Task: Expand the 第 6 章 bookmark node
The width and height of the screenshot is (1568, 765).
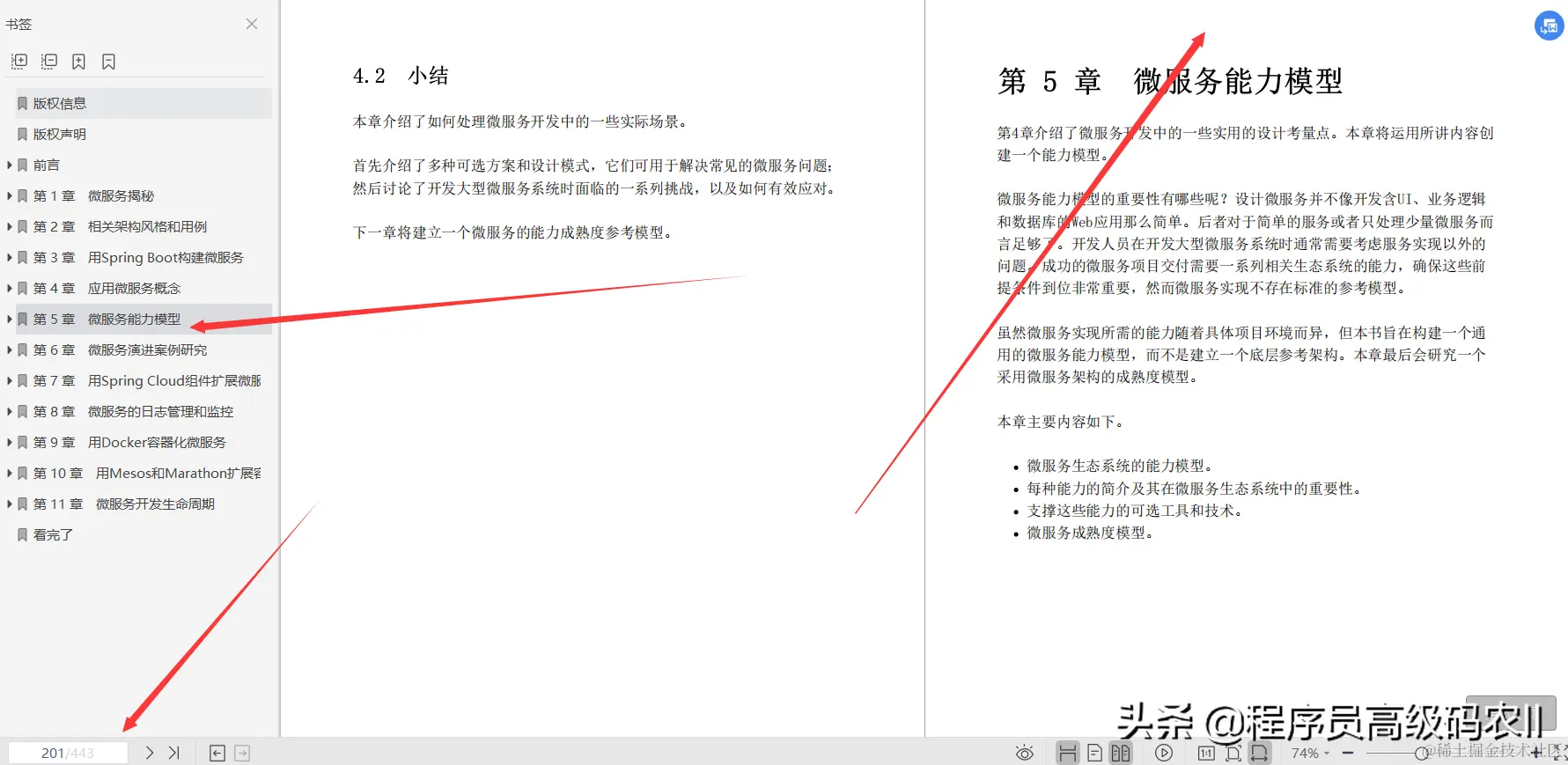Action: 10,349
